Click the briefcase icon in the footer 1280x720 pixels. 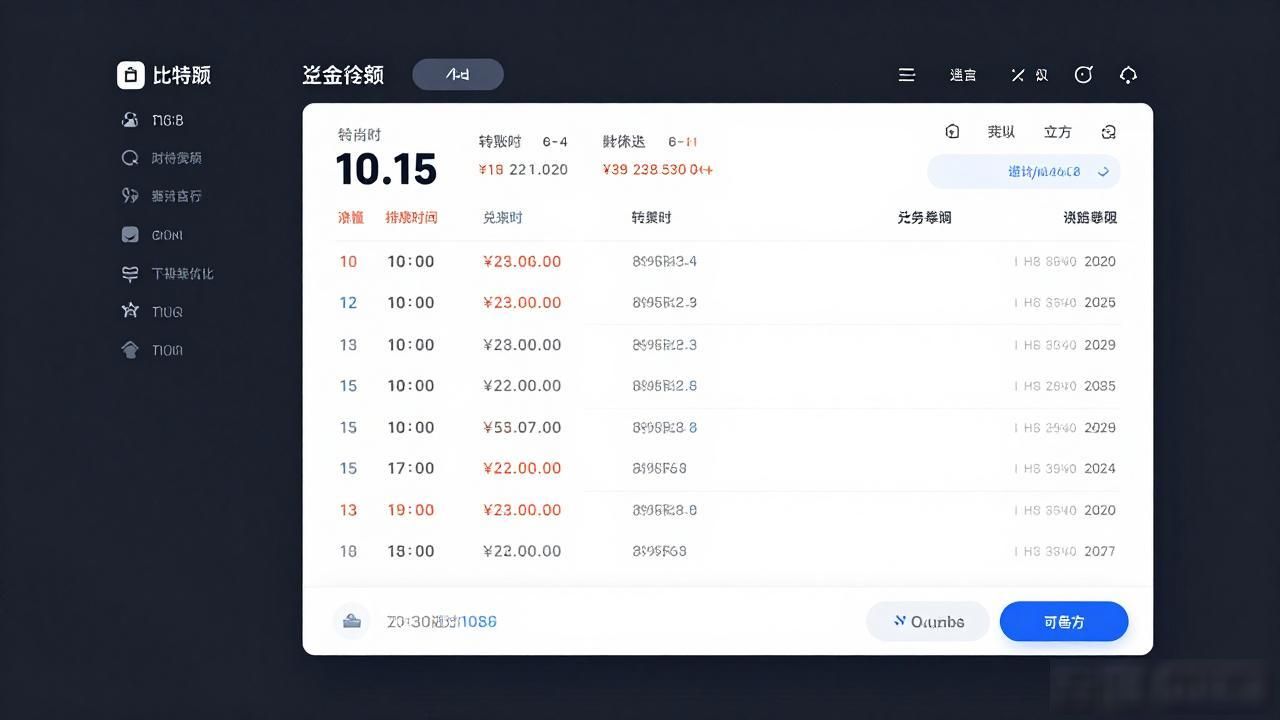click(x=352, y=621)
